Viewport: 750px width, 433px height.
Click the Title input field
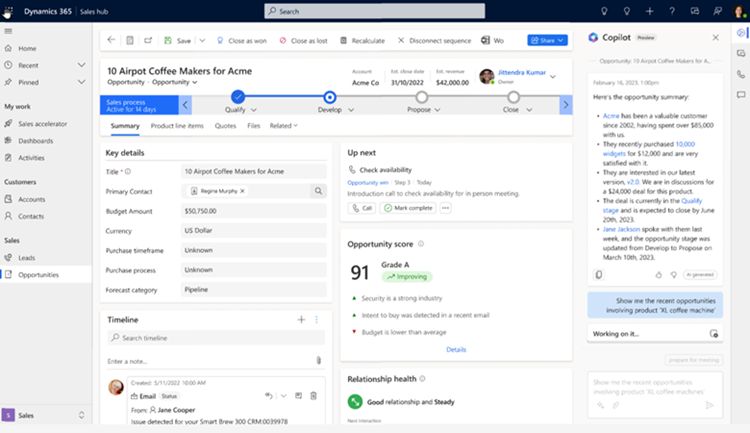point(254,171)
